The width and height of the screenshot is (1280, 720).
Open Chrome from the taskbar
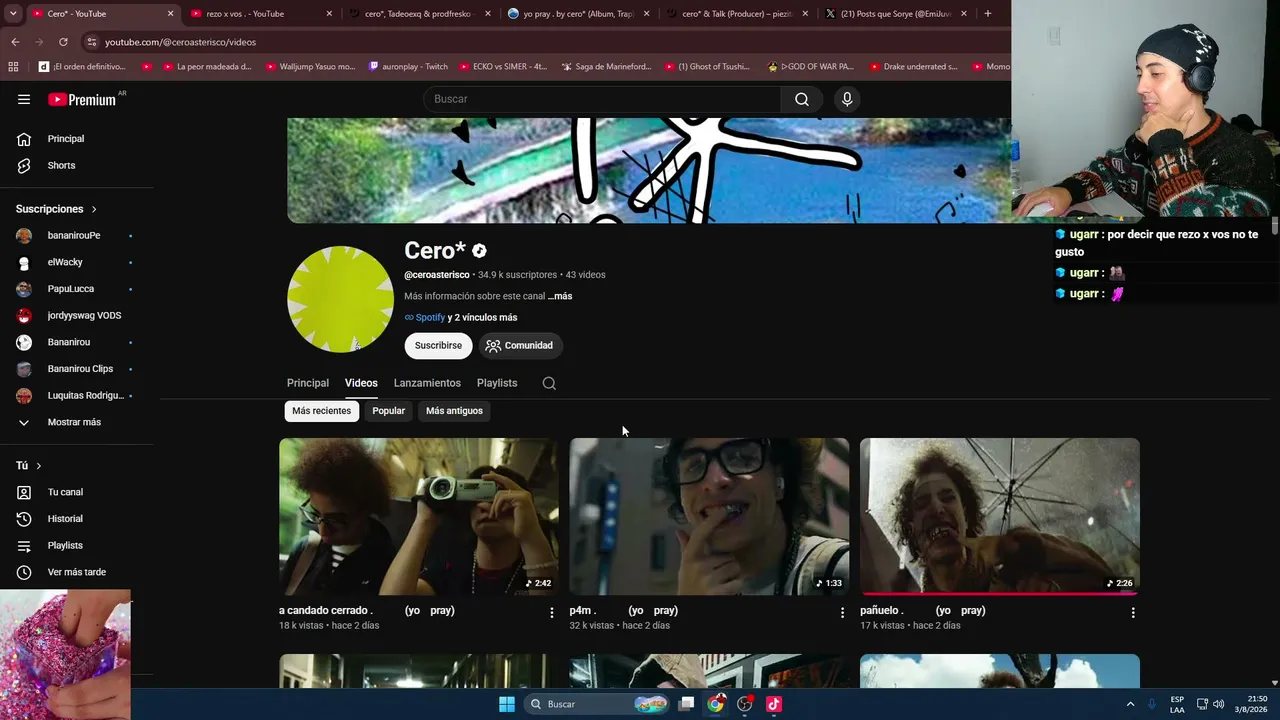[715, 704]
